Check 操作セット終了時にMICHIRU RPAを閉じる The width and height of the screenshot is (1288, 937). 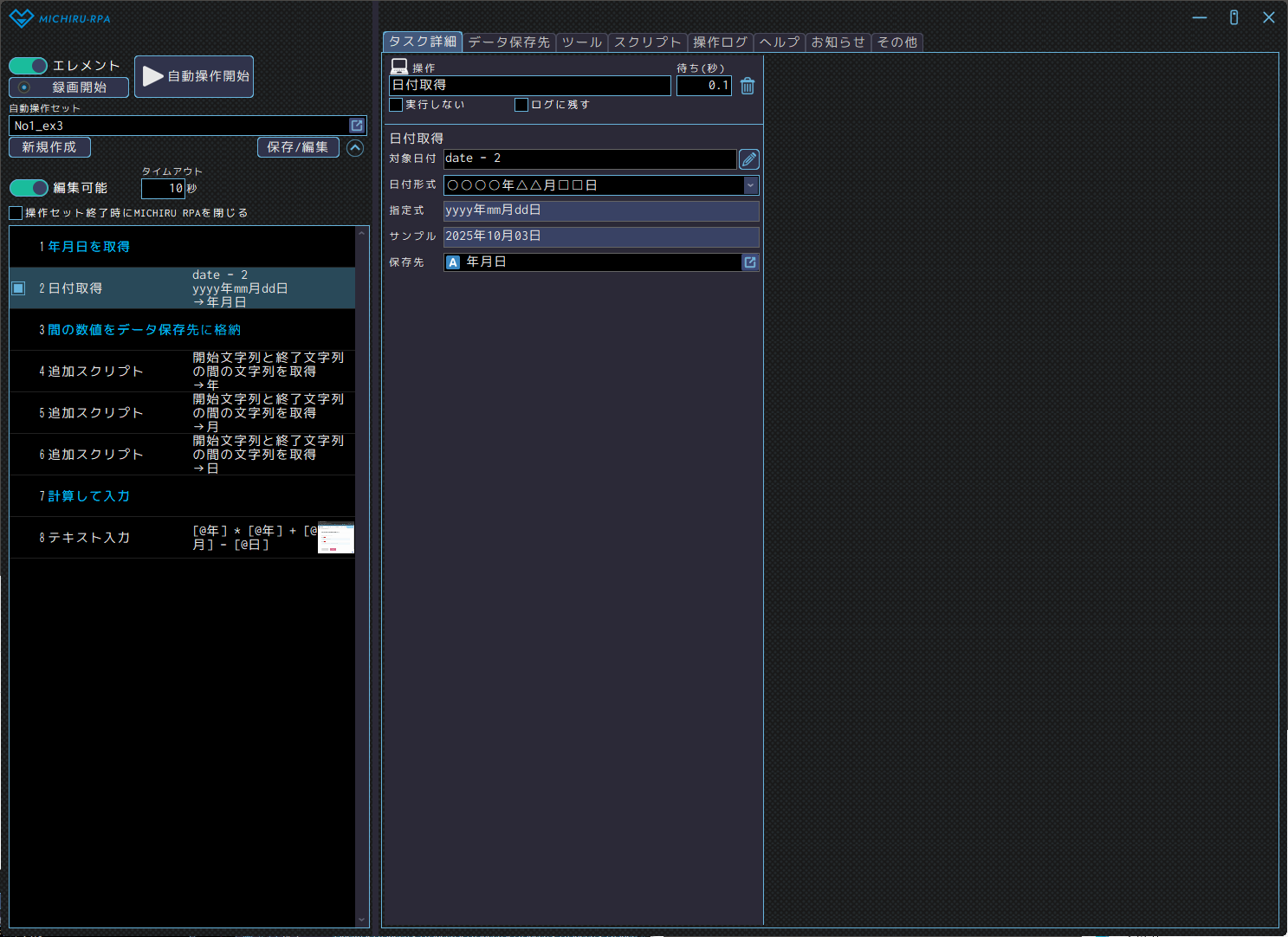pyautogui.click(x=16, y=213)
